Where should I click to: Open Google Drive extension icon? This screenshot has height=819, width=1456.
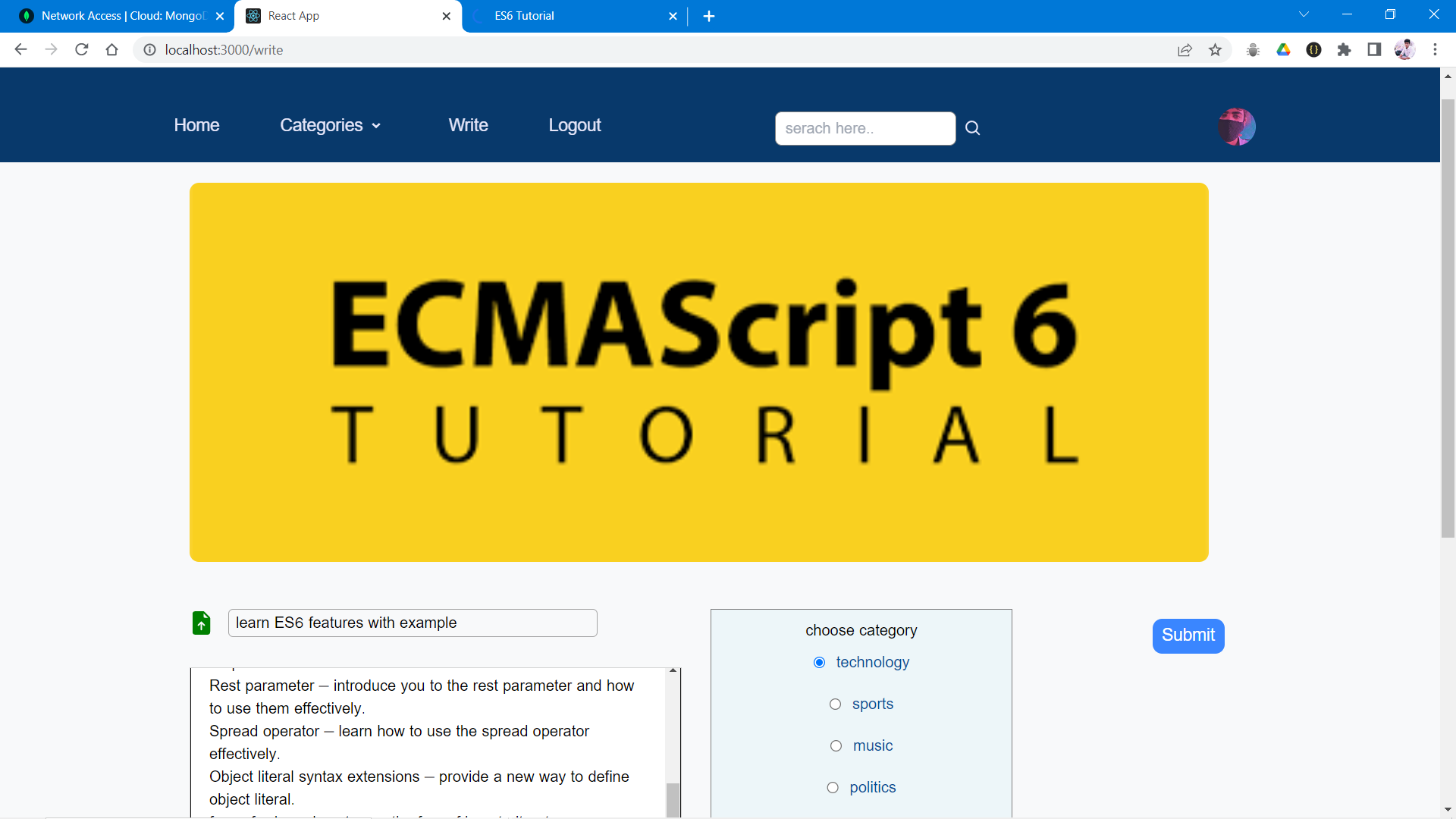1283,50
